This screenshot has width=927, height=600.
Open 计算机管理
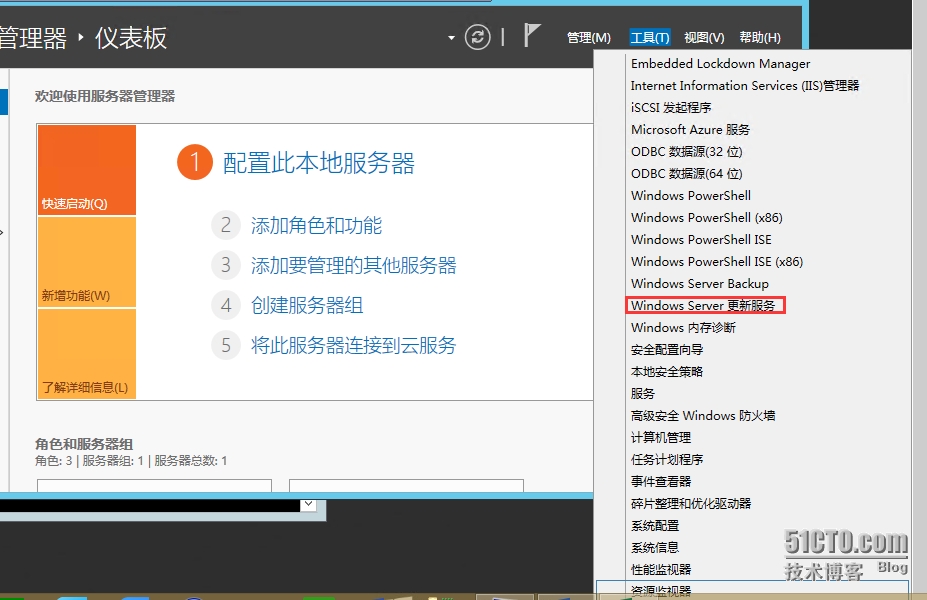(661, 437)
